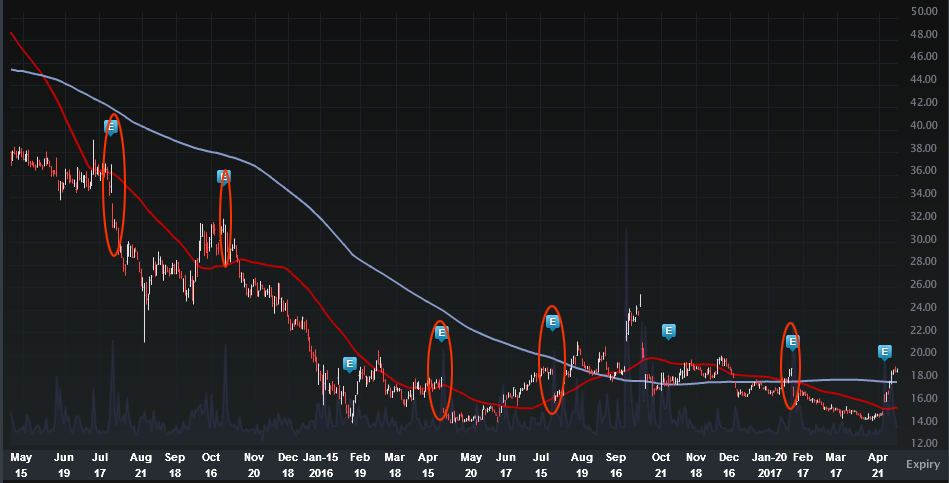Select the 'Mar 17' axis date
This screenshot has height=483, width=949.
click(836, 465)
